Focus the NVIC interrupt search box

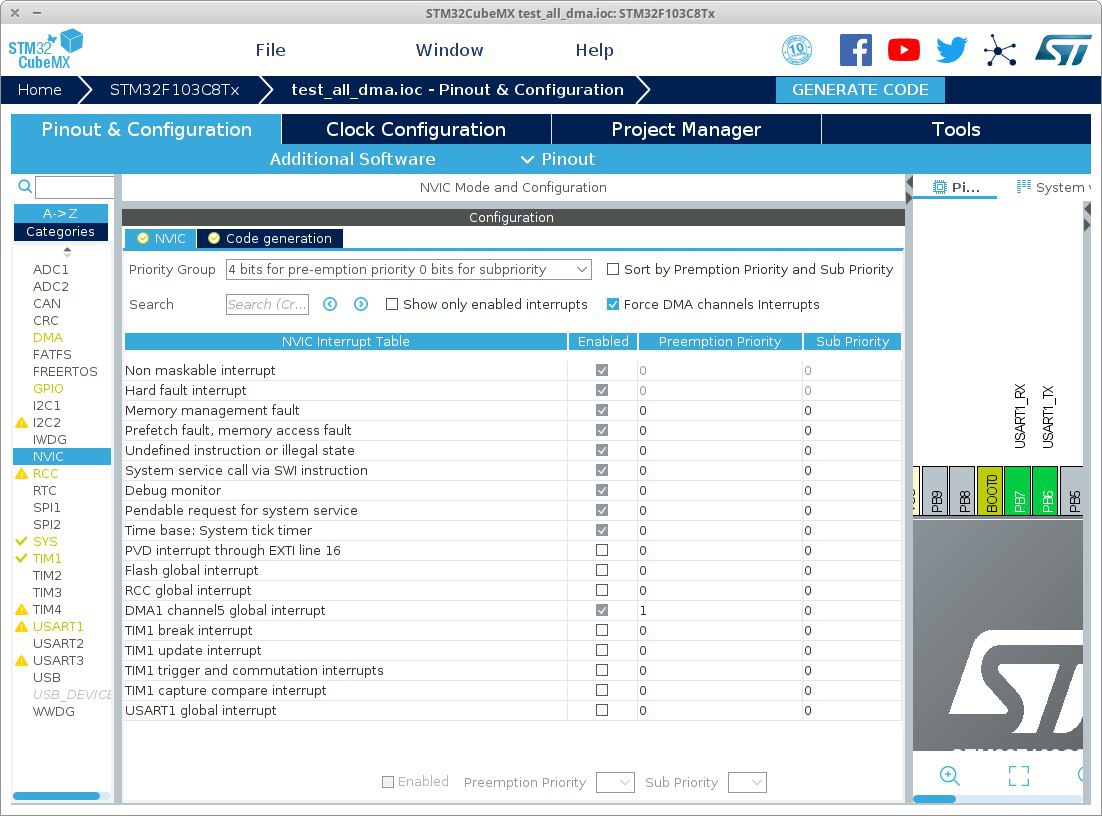(x=267, y=304)
